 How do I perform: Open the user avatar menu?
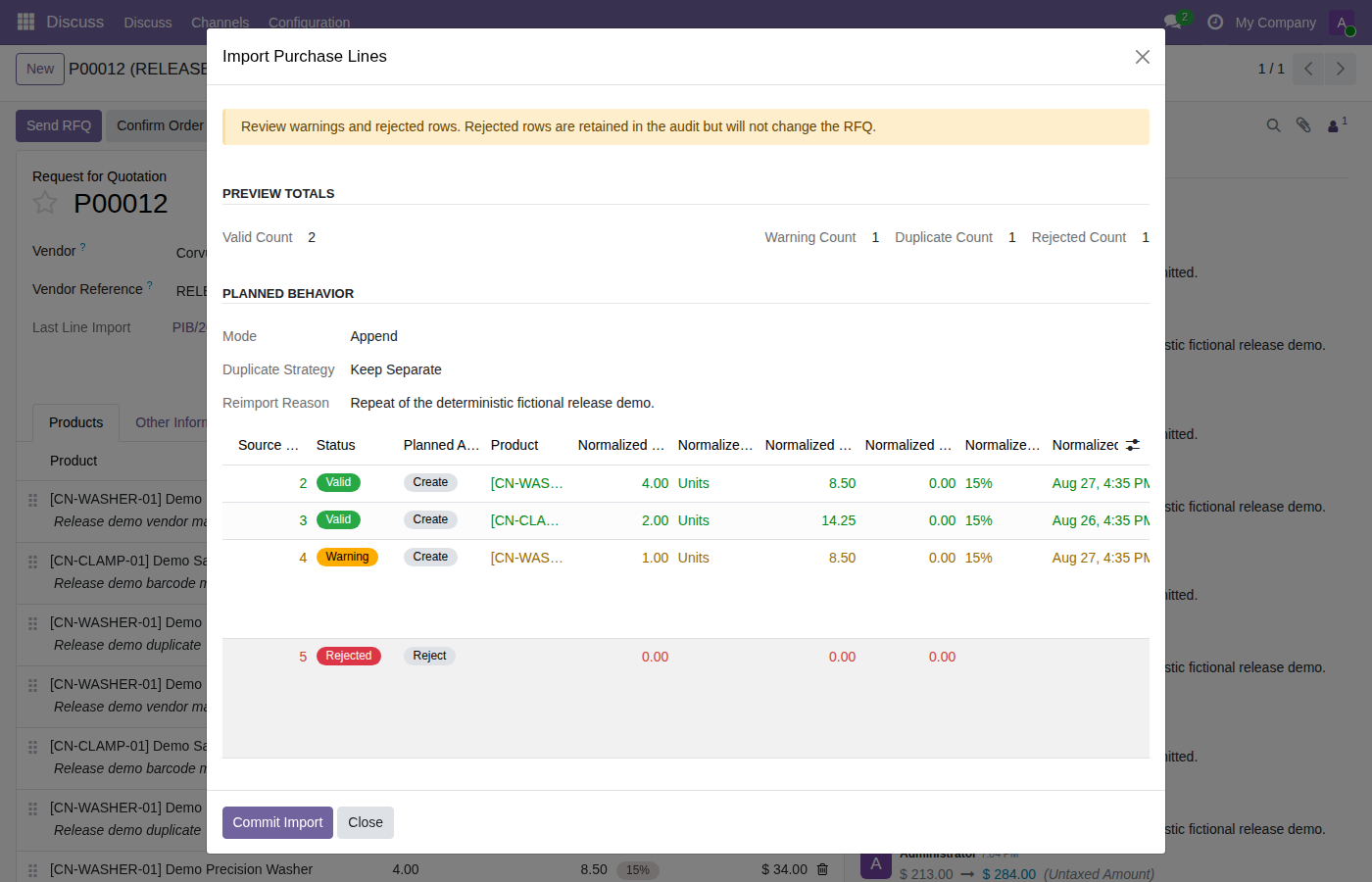[1342, 23]
